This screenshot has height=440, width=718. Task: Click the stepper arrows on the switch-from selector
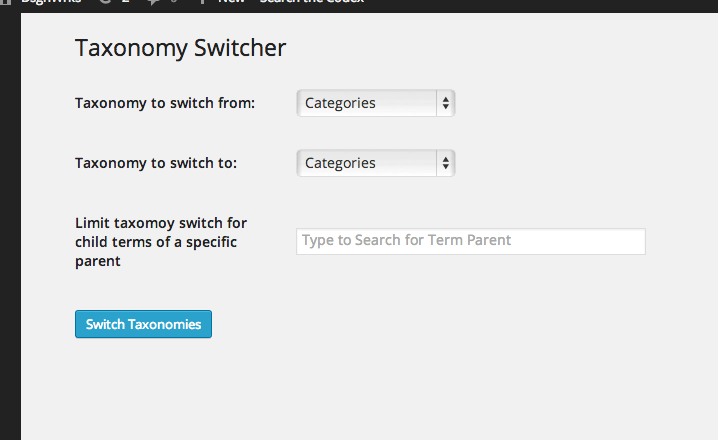pyautogui.click(x=446, y=103)
